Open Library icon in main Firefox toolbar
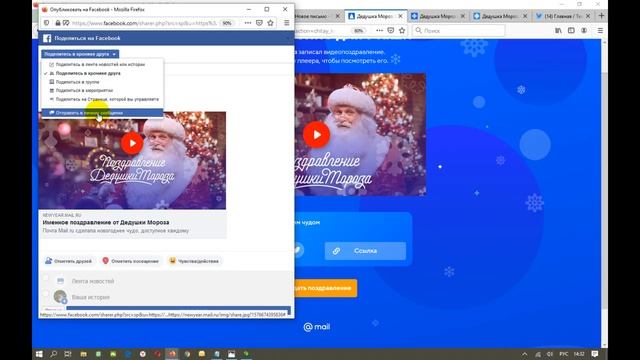The height and width of the screenshot is (360, 640). point(558,31)
